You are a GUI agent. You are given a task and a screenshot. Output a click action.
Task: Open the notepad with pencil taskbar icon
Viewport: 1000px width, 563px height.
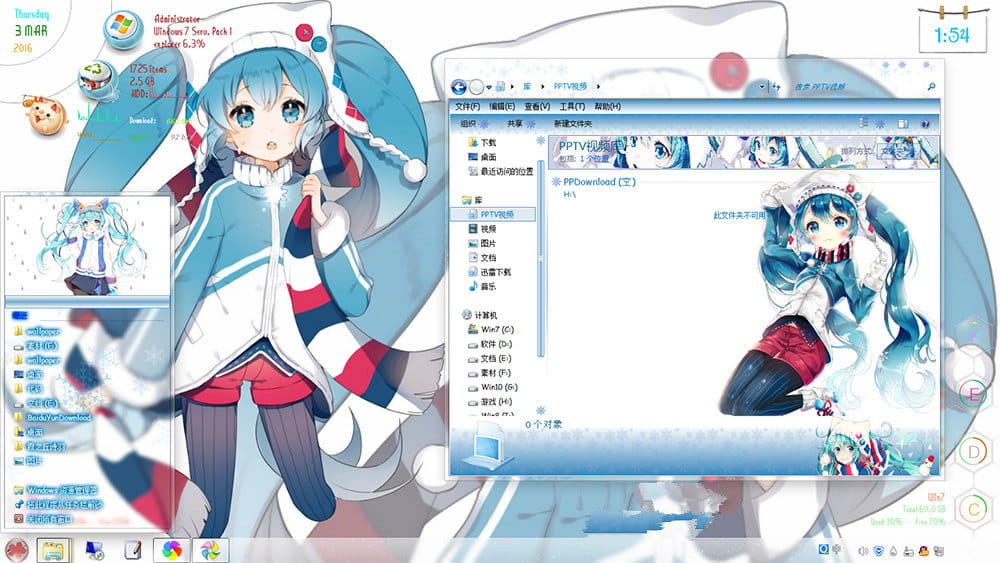point(133,550)
